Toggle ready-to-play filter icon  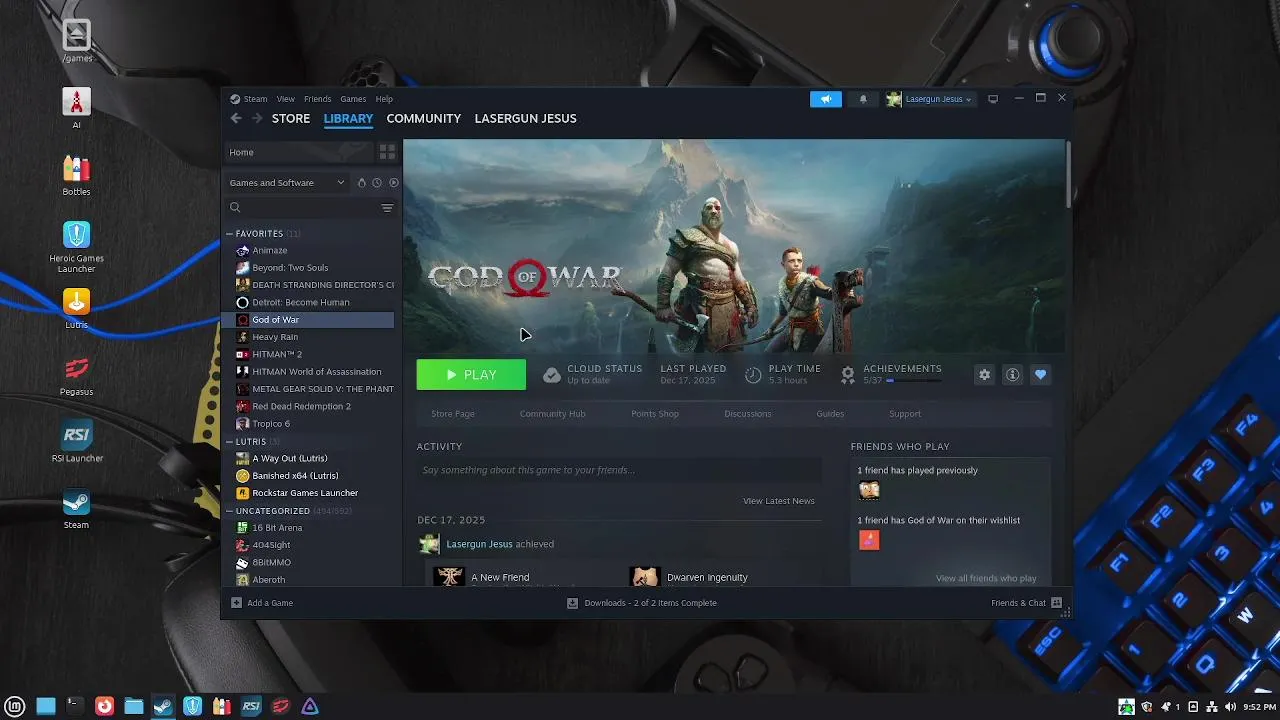pos(393,183)
